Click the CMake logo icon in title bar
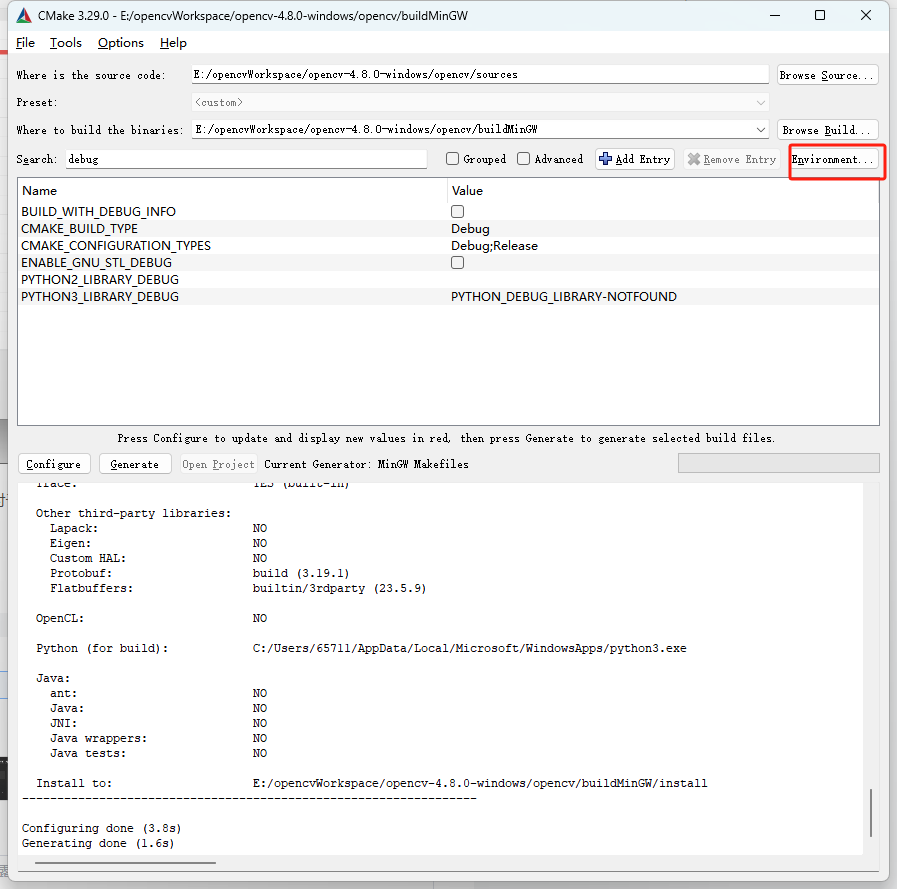The width and height of the screenshot is (897, 889). pyautogui.click(x=24, y=15)
